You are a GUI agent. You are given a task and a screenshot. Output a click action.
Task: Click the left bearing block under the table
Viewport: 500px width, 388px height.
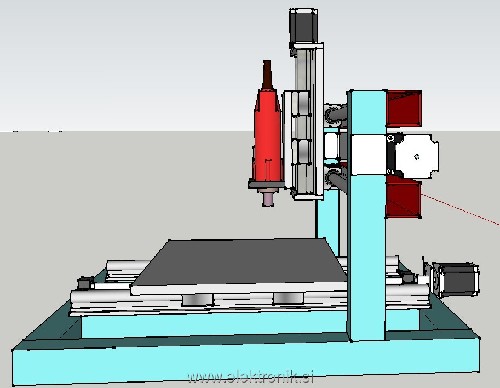coord(197,299)
